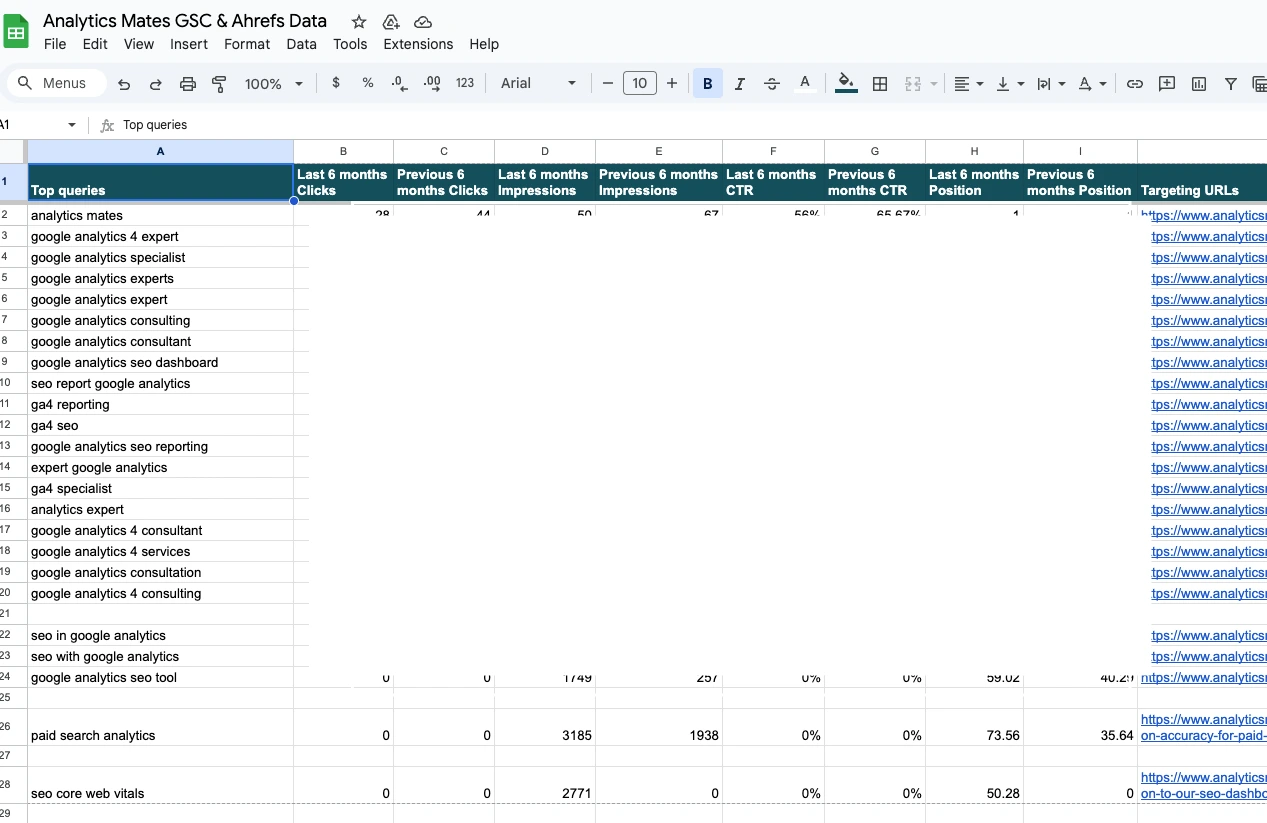Toggle italic formatting
Image resolution: width=1267 pixels, height=823 pixels.
tap(740, 83)
